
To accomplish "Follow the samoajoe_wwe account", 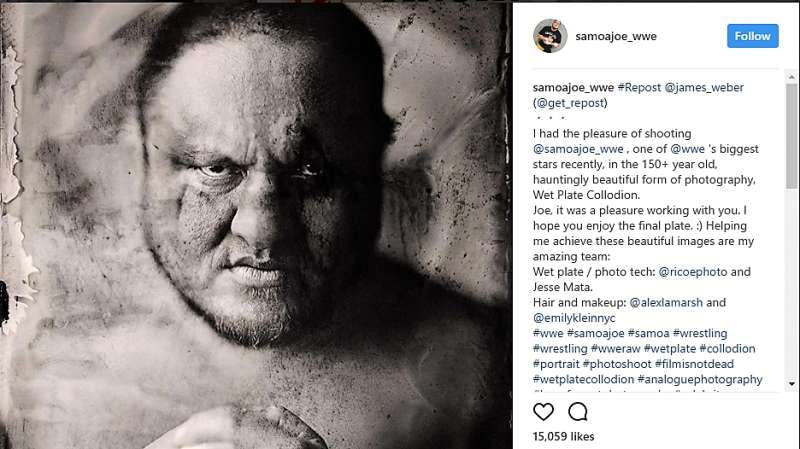I will [752, 36].
